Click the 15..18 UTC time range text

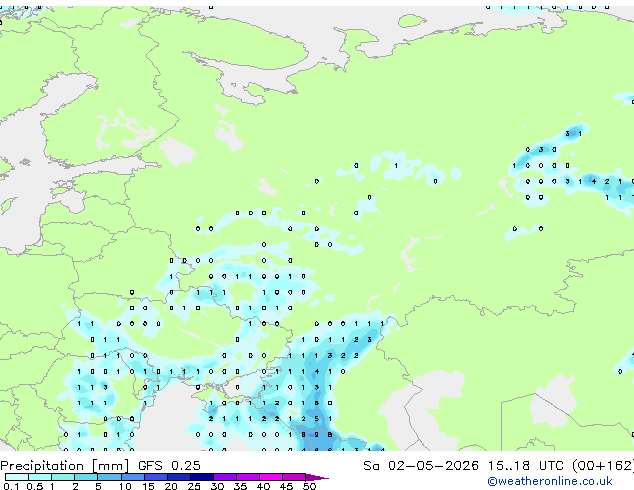[526, 466]
